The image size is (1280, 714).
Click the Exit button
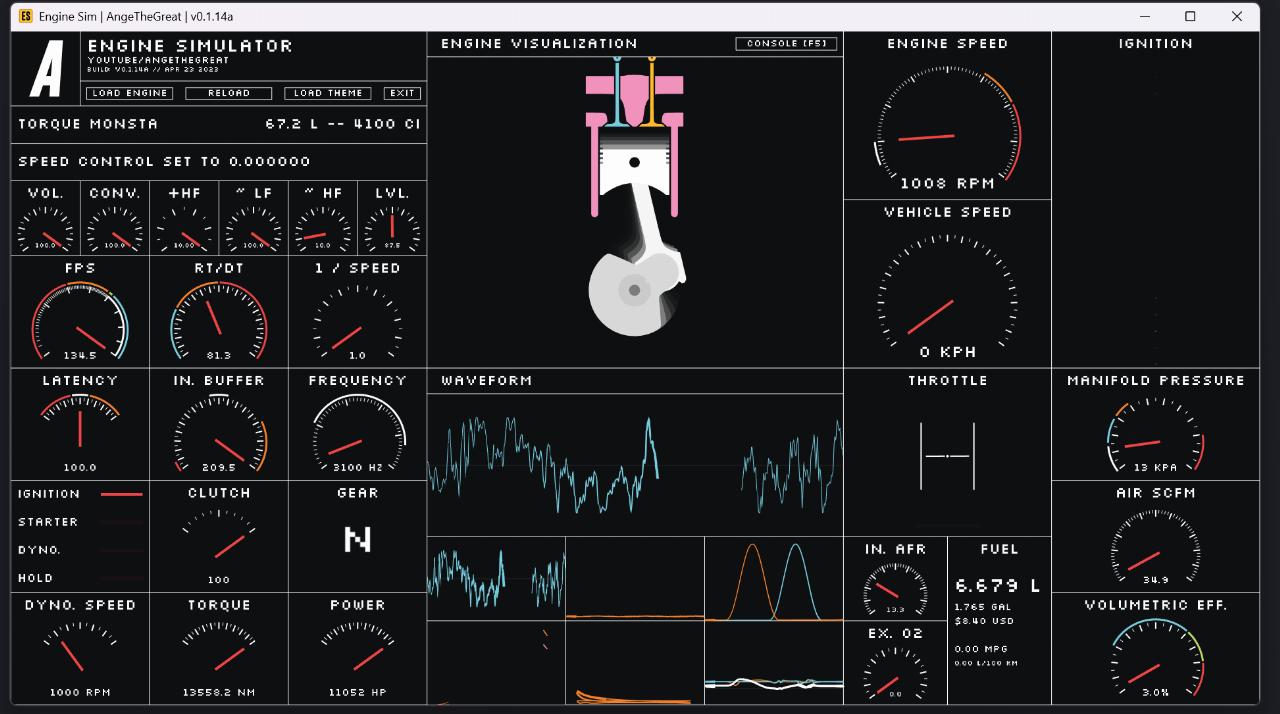coord(402,93)
